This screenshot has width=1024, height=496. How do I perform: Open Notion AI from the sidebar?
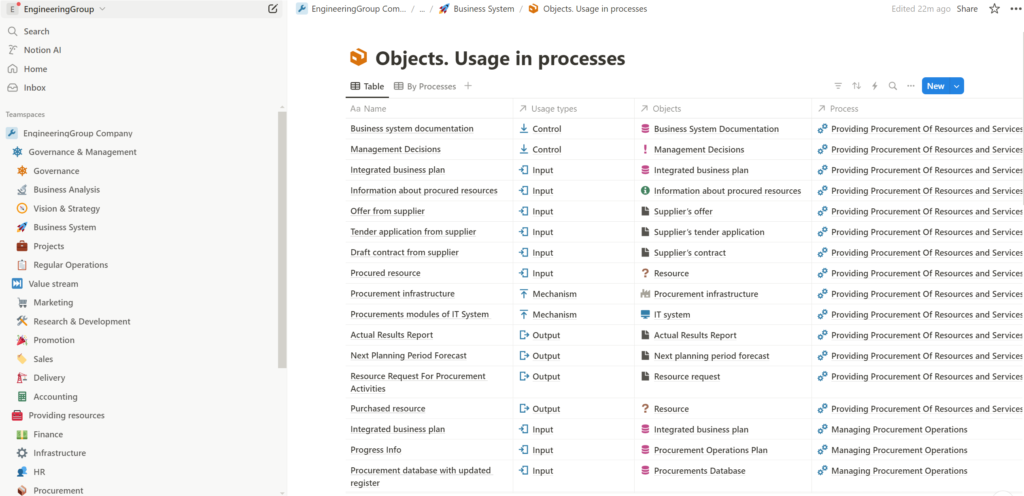44,50
